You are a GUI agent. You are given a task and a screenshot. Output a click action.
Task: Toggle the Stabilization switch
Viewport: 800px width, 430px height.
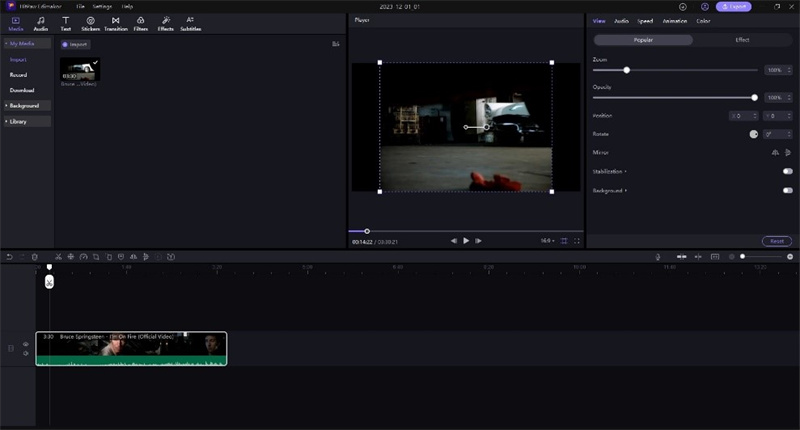tap(788, 171)
